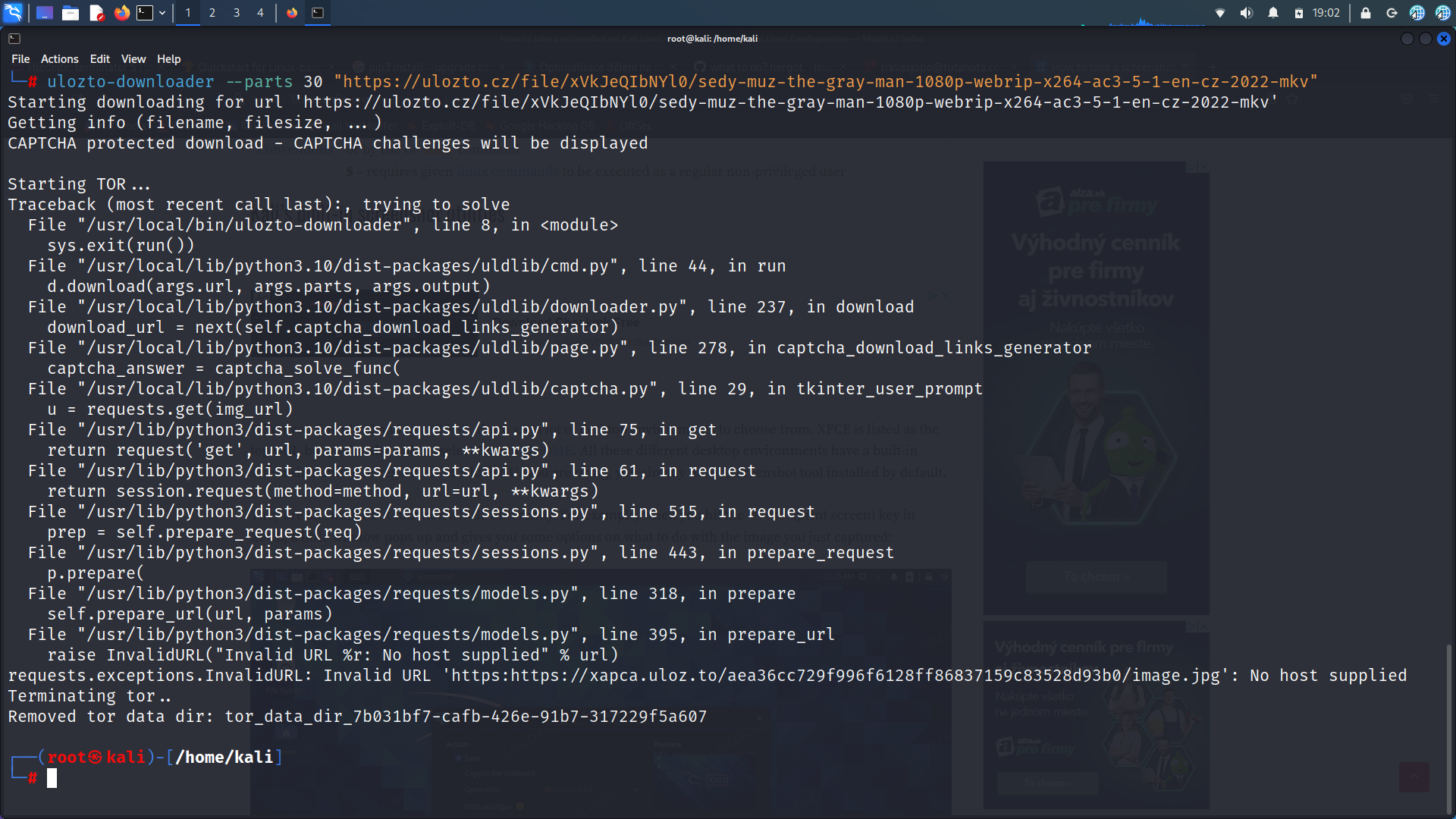Open the notifications bell in system tray
This screenshot has height=819, width=1456.
click(x=1274, y=12)
